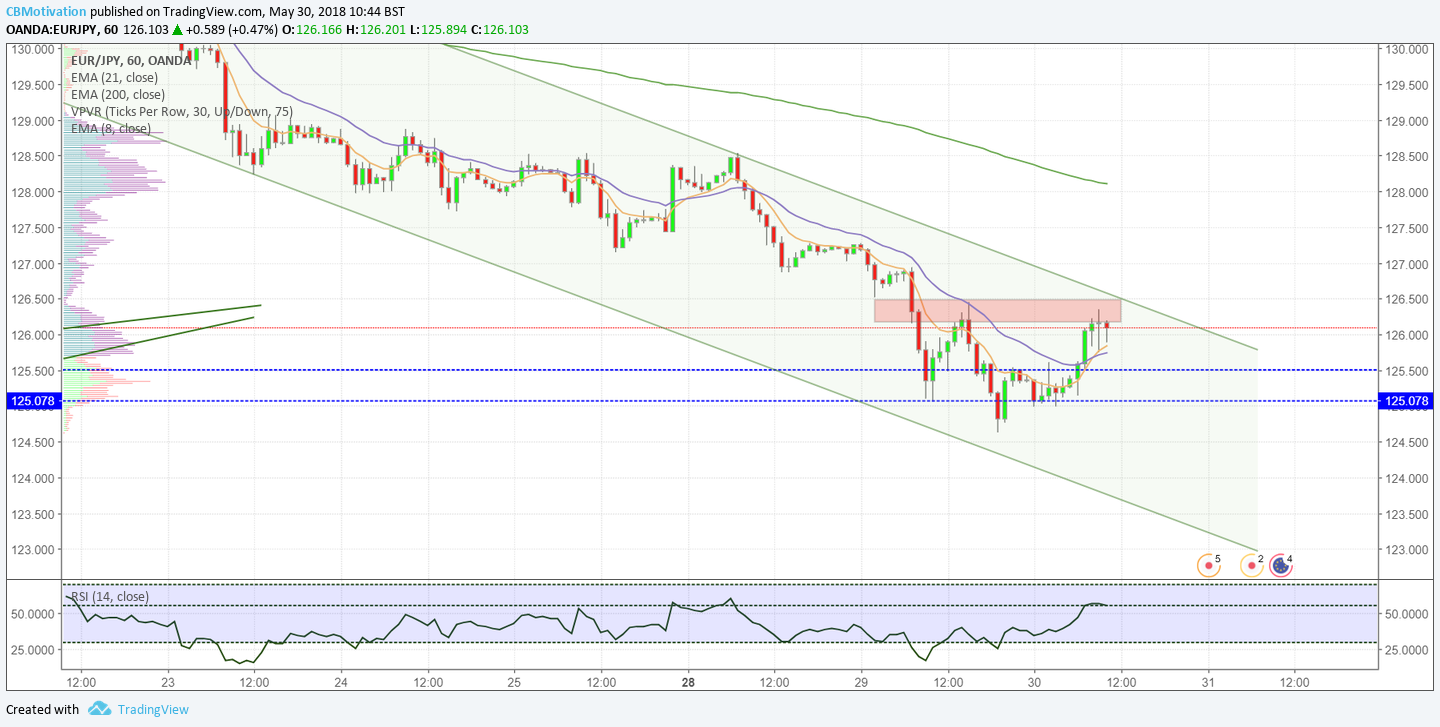Select the RSI (14, close) indicator label
This screenshot has height=727, width=1440.
110,597
